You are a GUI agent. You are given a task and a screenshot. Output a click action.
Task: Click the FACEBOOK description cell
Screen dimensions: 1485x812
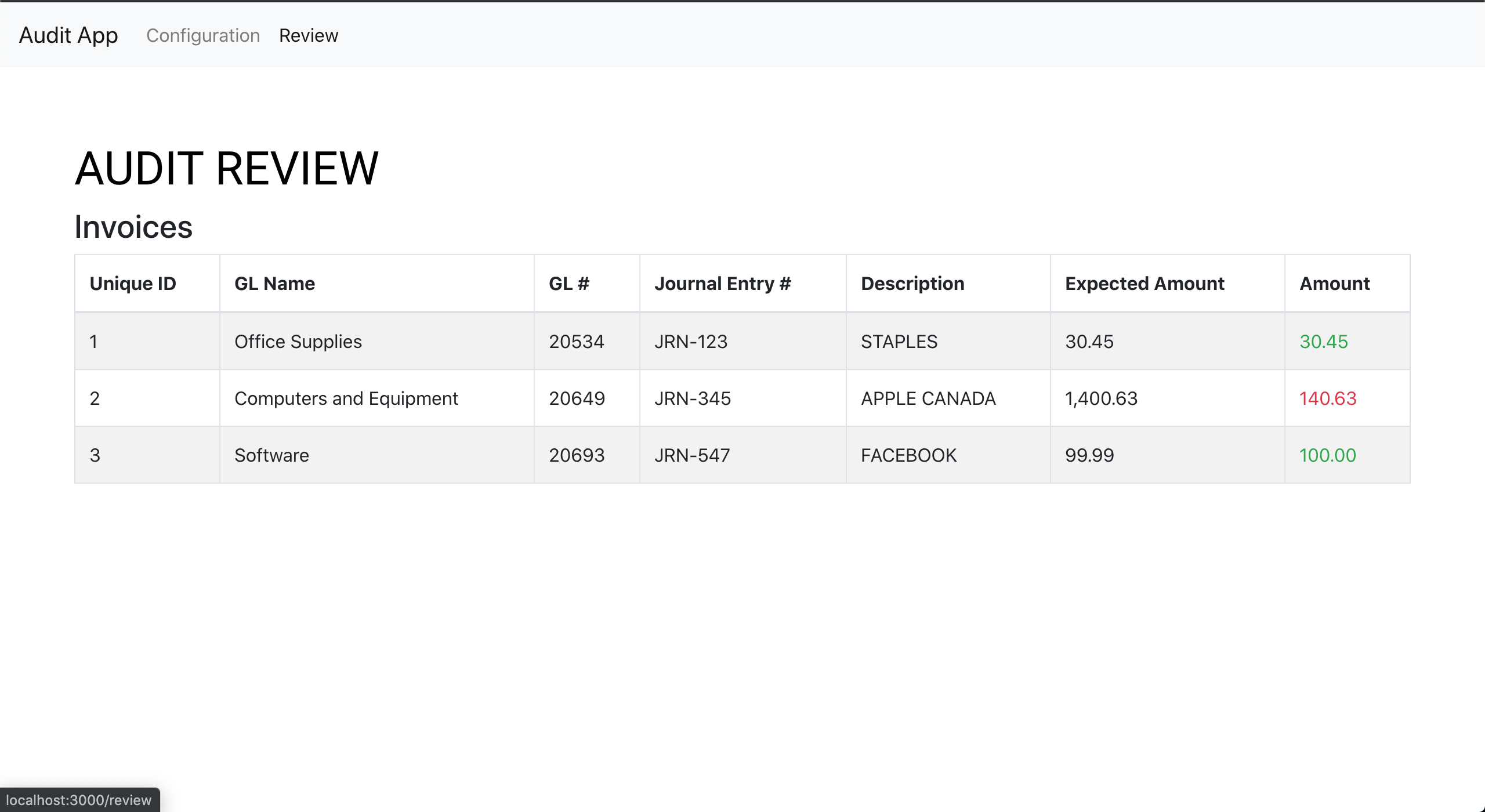(x=908, y=455)
